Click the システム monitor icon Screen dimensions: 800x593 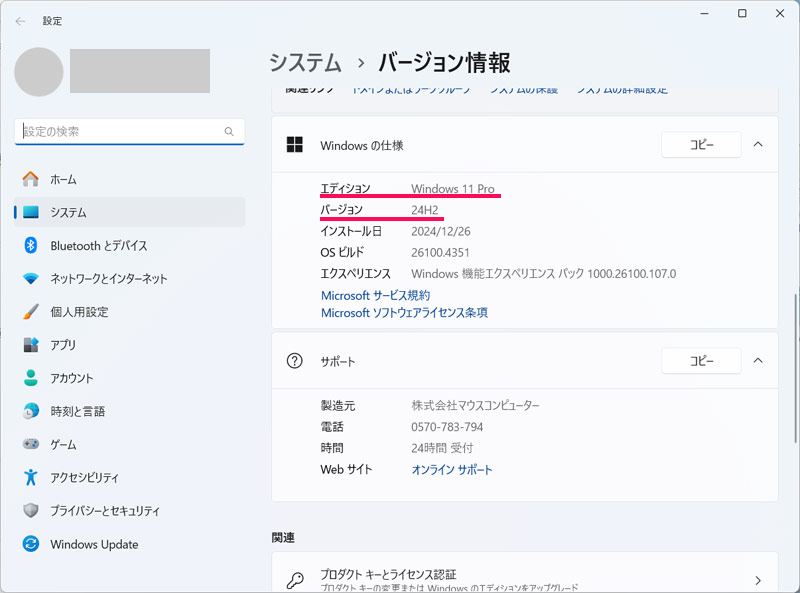point(31,212)
